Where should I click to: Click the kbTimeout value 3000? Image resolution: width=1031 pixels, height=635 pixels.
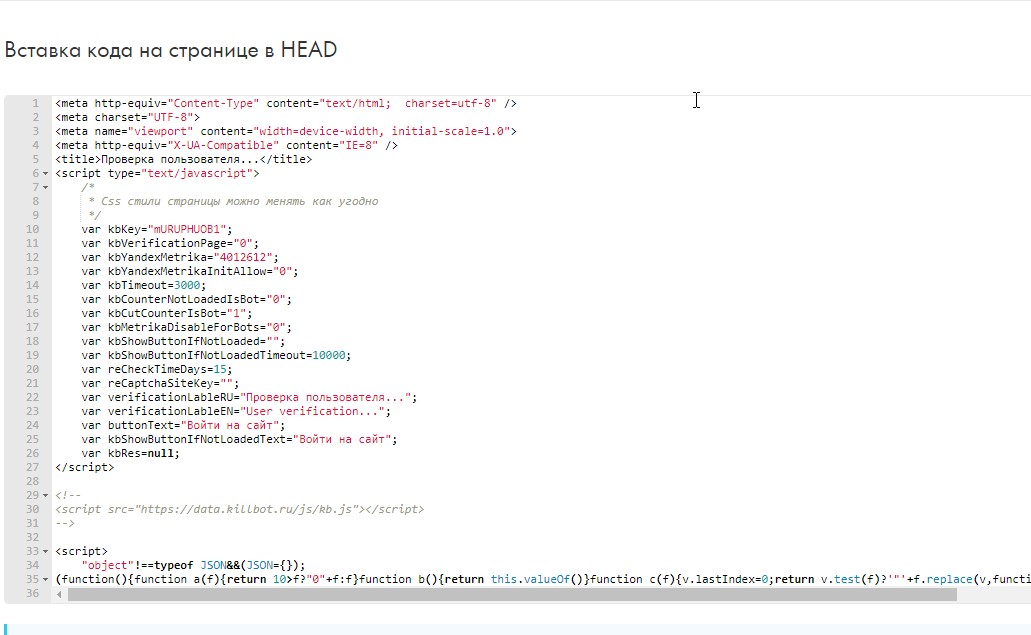tap(187, 285)
